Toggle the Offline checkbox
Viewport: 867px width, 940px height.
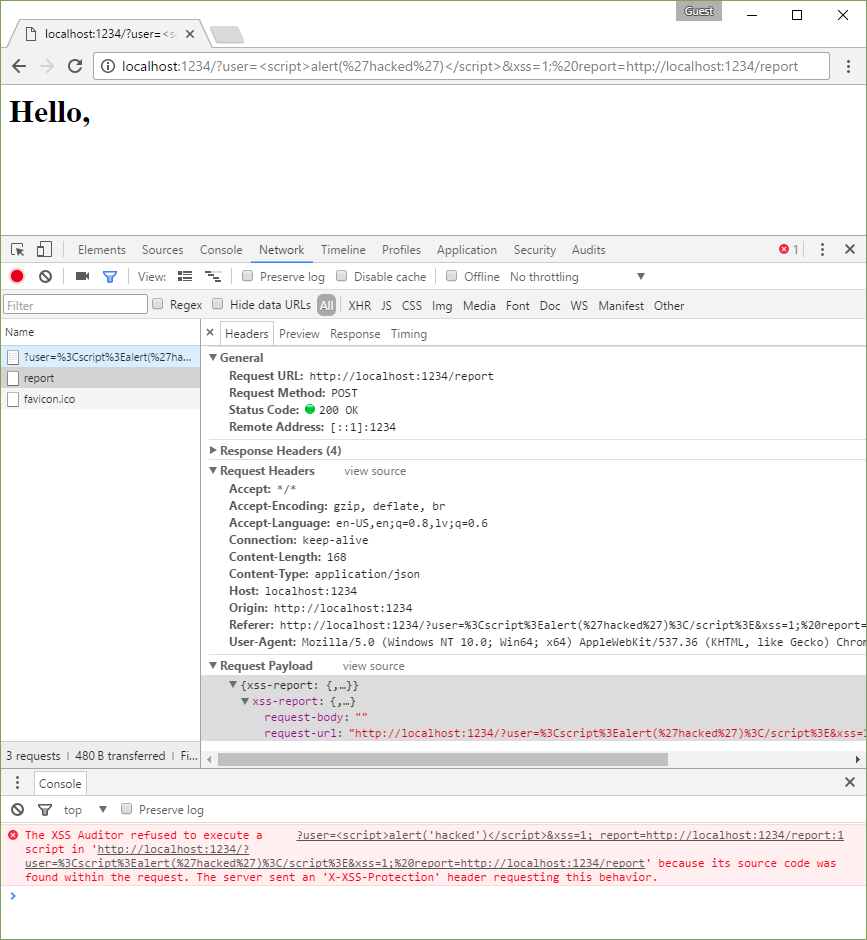pos(451,276)
